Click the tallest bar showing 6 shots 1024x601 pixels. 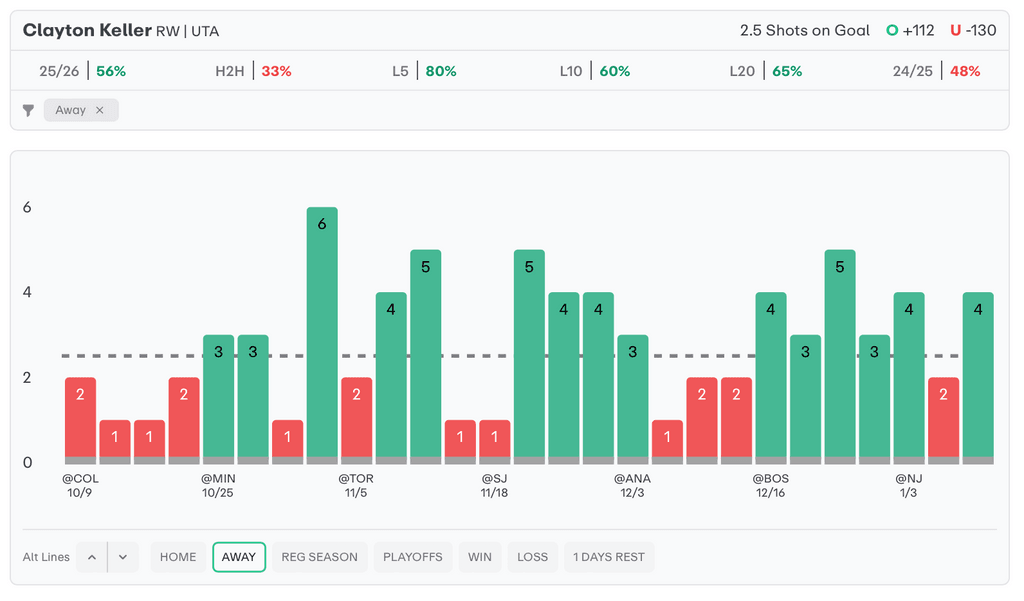point(322,335)
